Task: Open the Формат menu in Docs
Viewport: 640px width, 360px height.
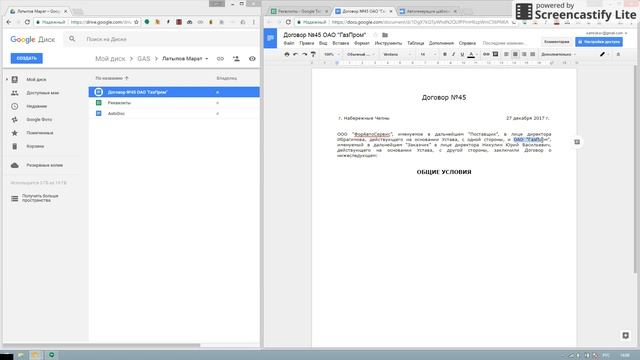Action: point(362,43)
